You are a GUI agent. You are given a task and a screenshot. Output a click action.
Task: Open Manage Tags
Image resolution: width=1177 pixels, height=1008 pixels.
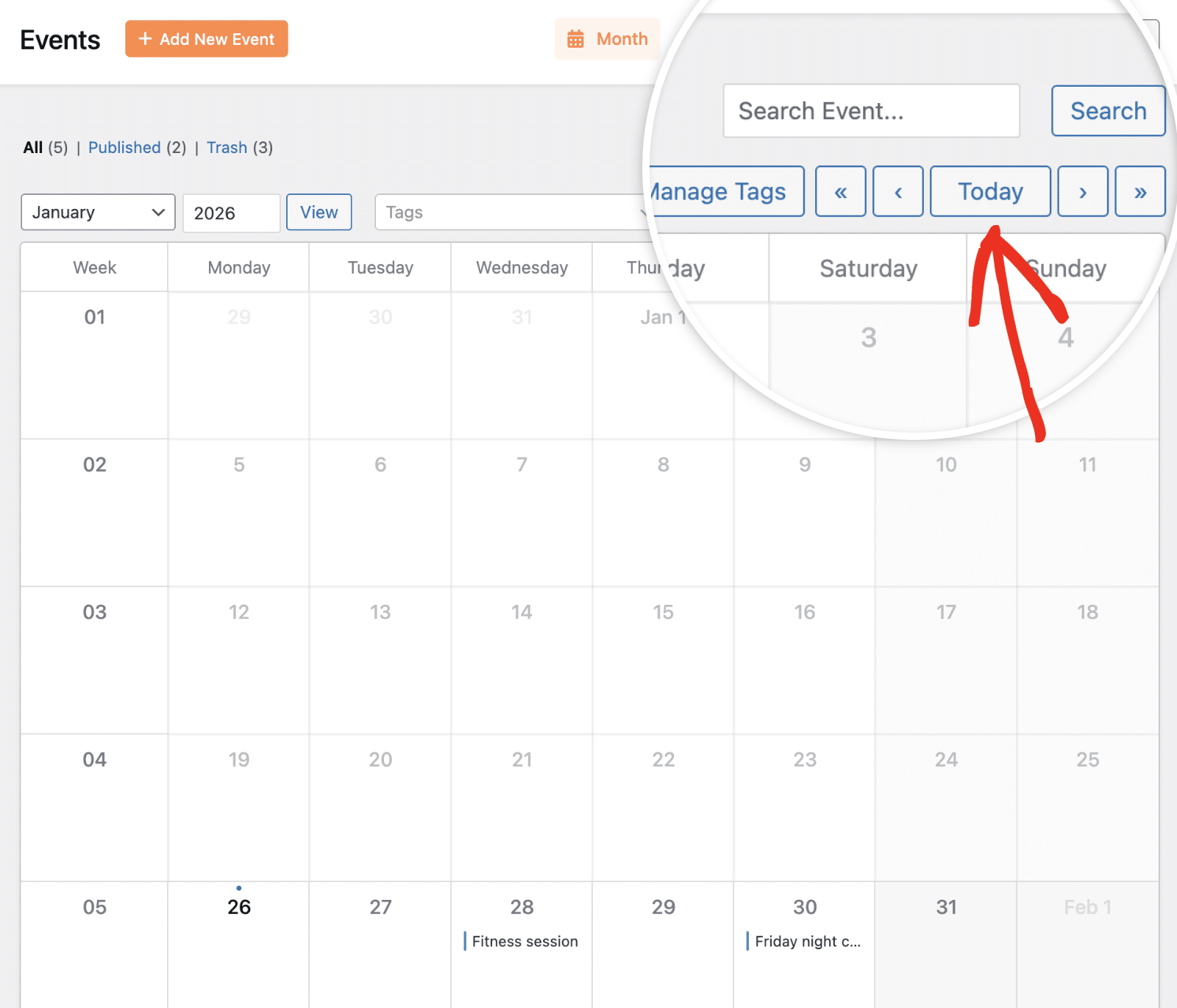[x=717, y=191]
